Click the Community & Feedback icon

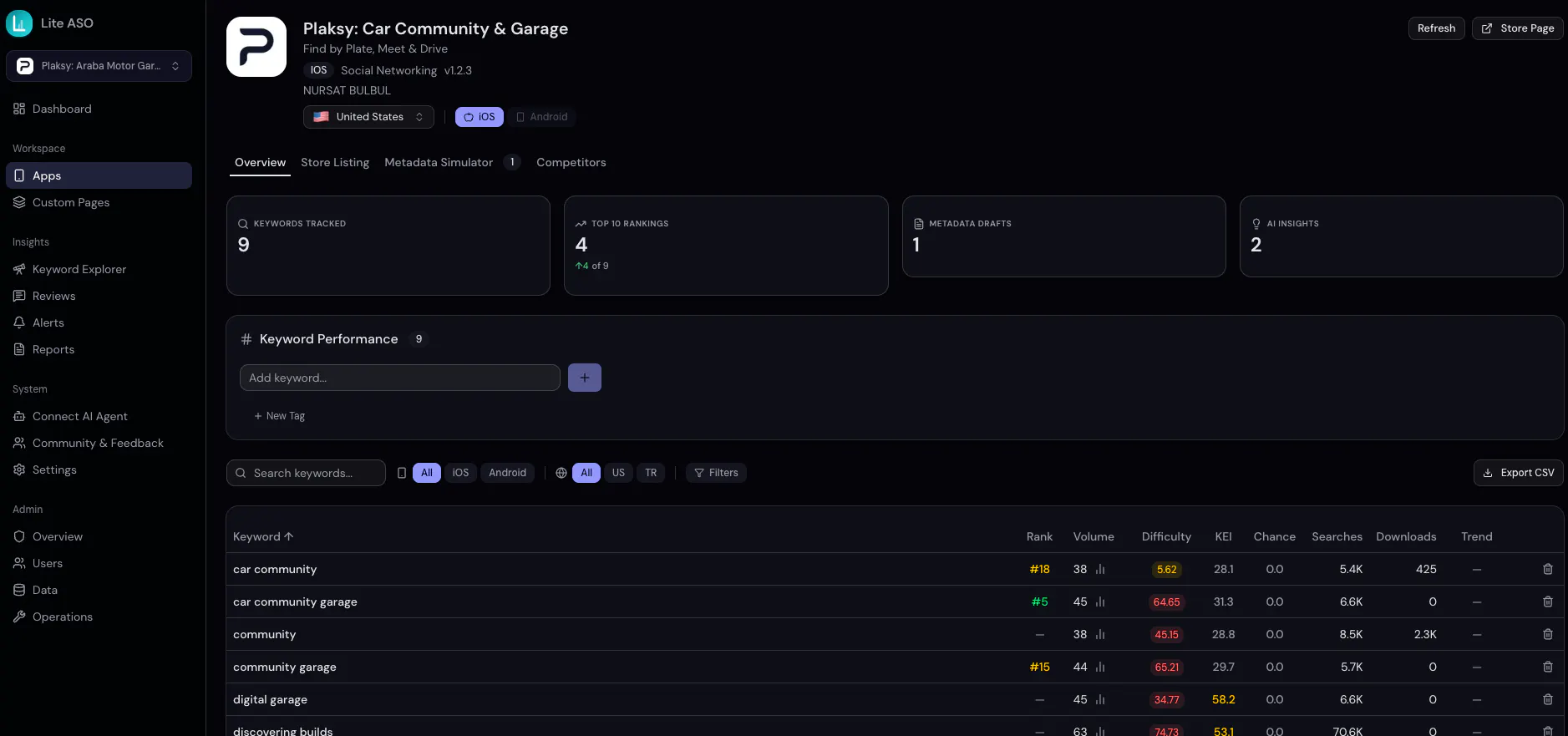click(x=19, y=443)
